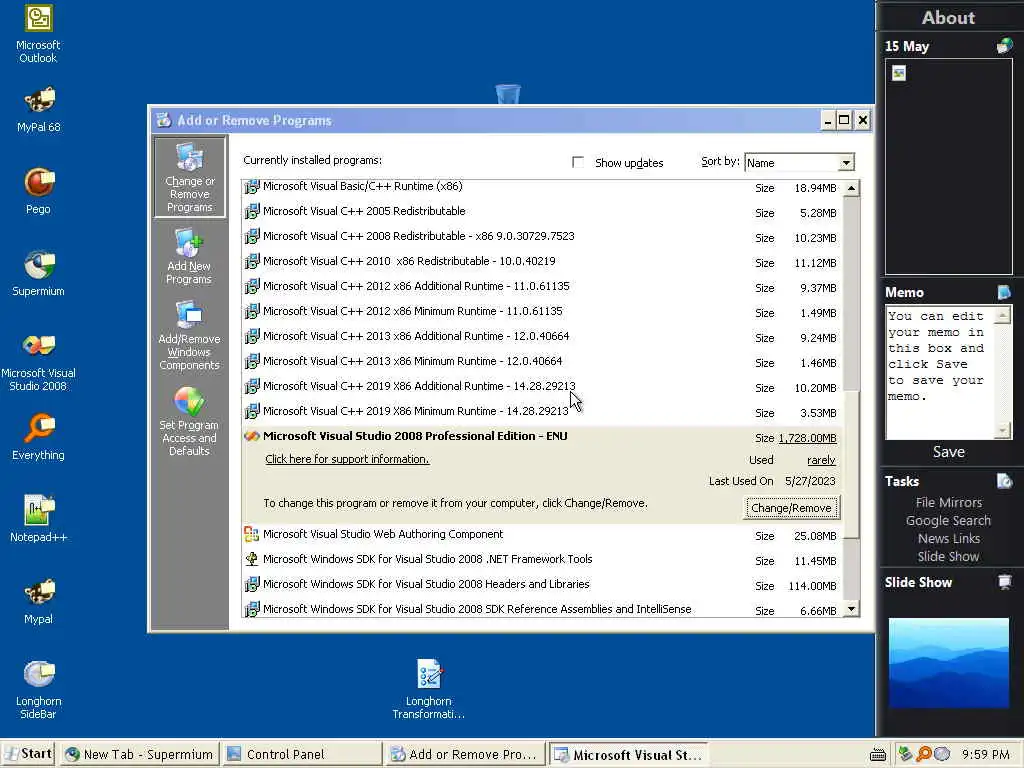Click the program list scroll down arrow
Screen dimensions: 1024x768
851,609
